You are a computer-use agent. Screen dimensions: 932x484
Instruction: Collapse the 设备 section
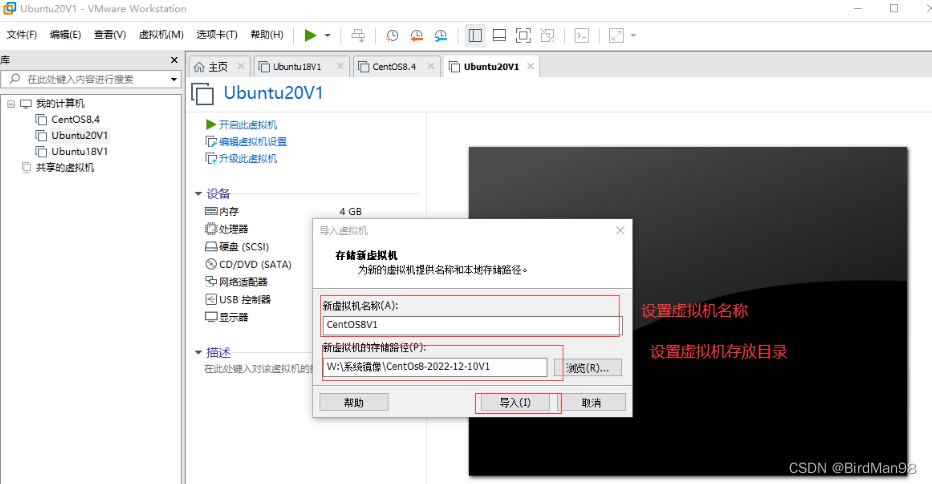click(x=198, y=194)
